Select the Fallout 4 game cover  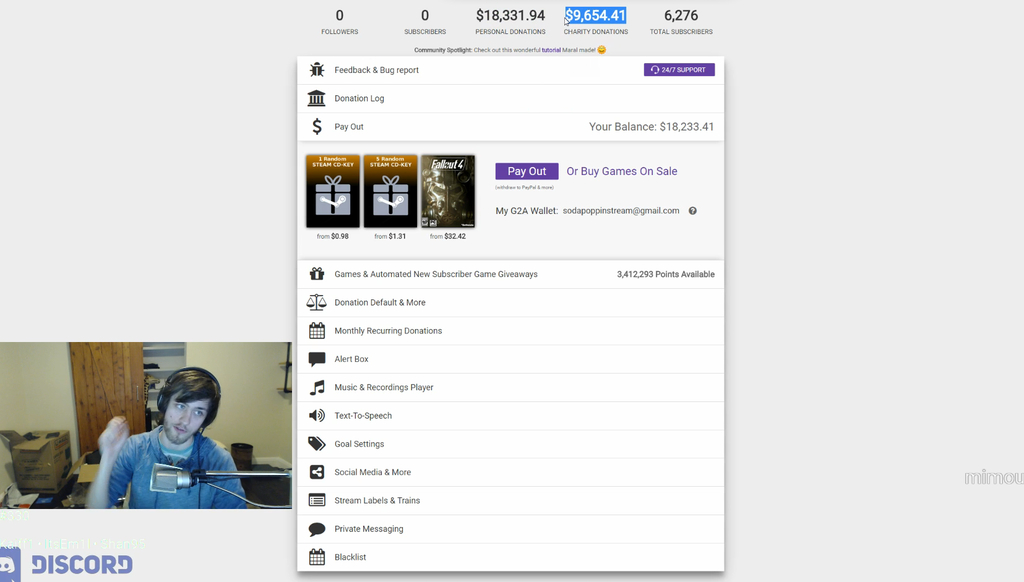(448, 191)
